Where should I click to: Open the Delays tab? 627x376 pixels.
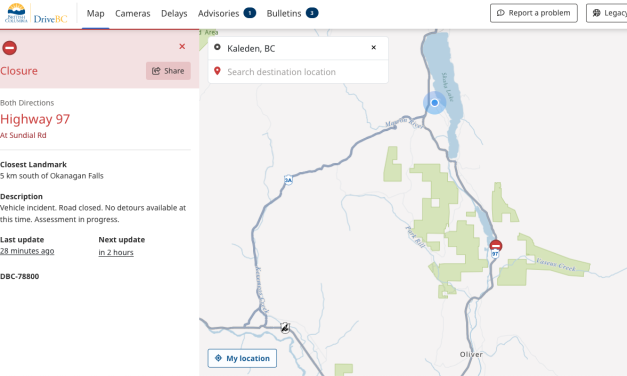[x=174, y=14]
